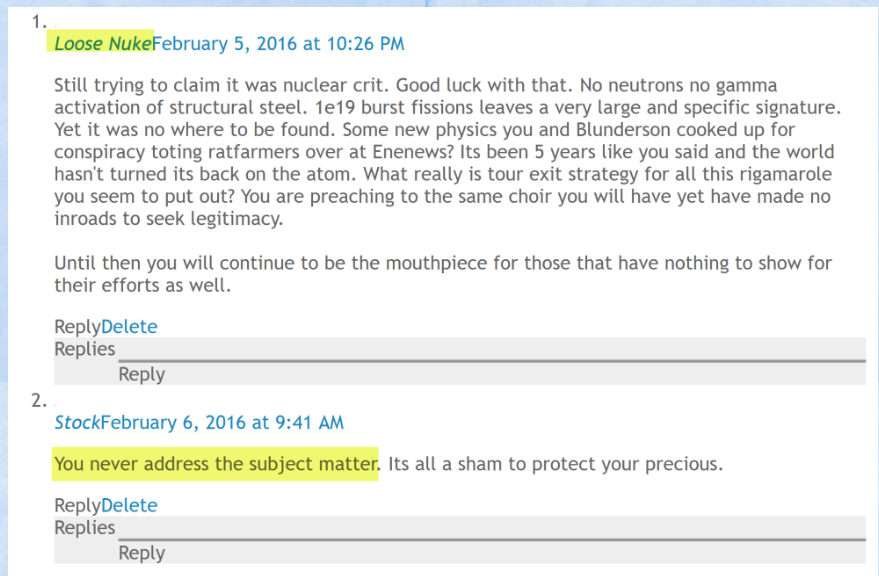The height and width of the screenshot is (576, 879).
Task: Delete the comment posted by Stock
Action: click(129, 506)
